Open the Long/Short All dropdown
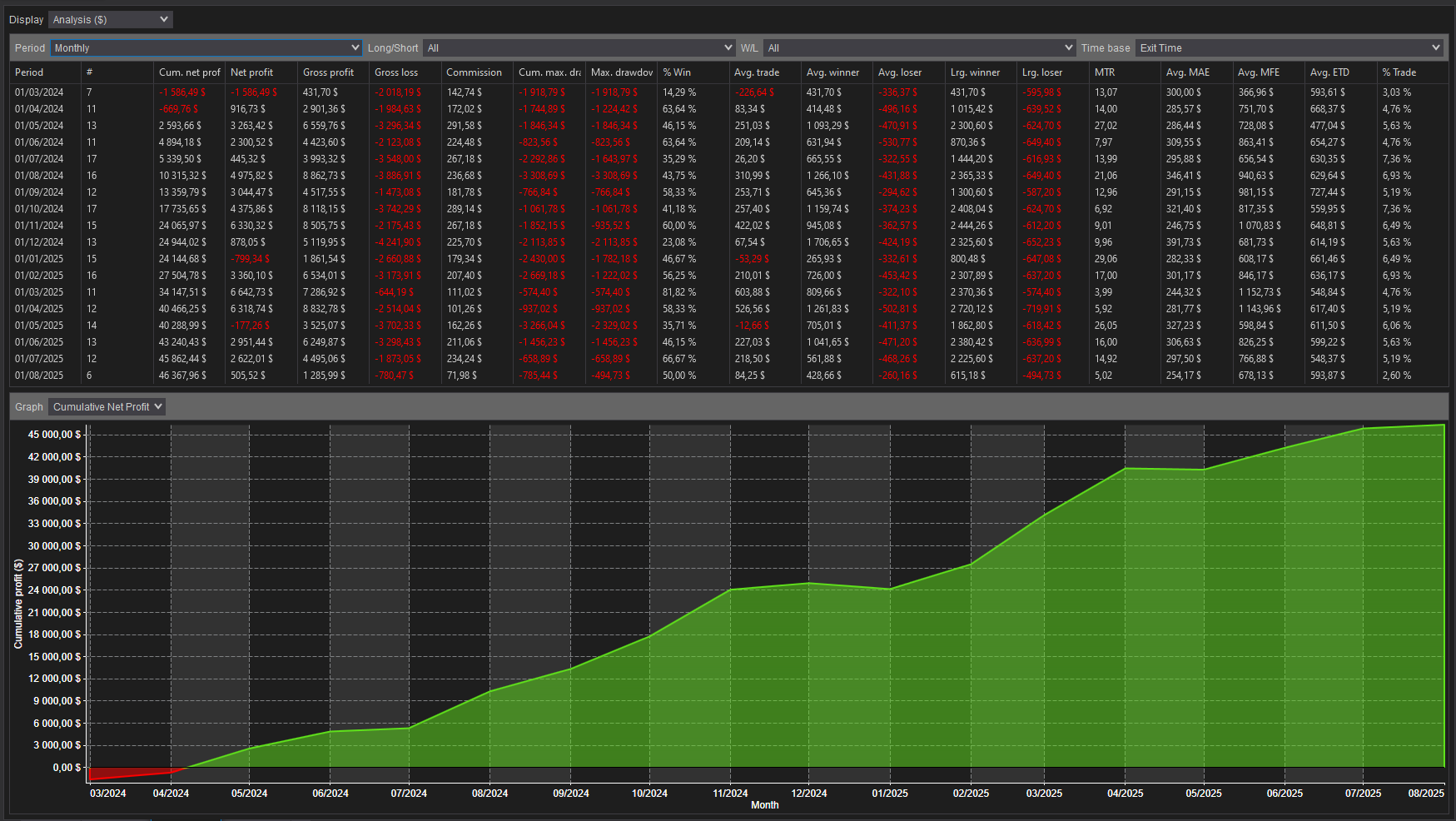 pyautogui.click(x=579, y=47)
